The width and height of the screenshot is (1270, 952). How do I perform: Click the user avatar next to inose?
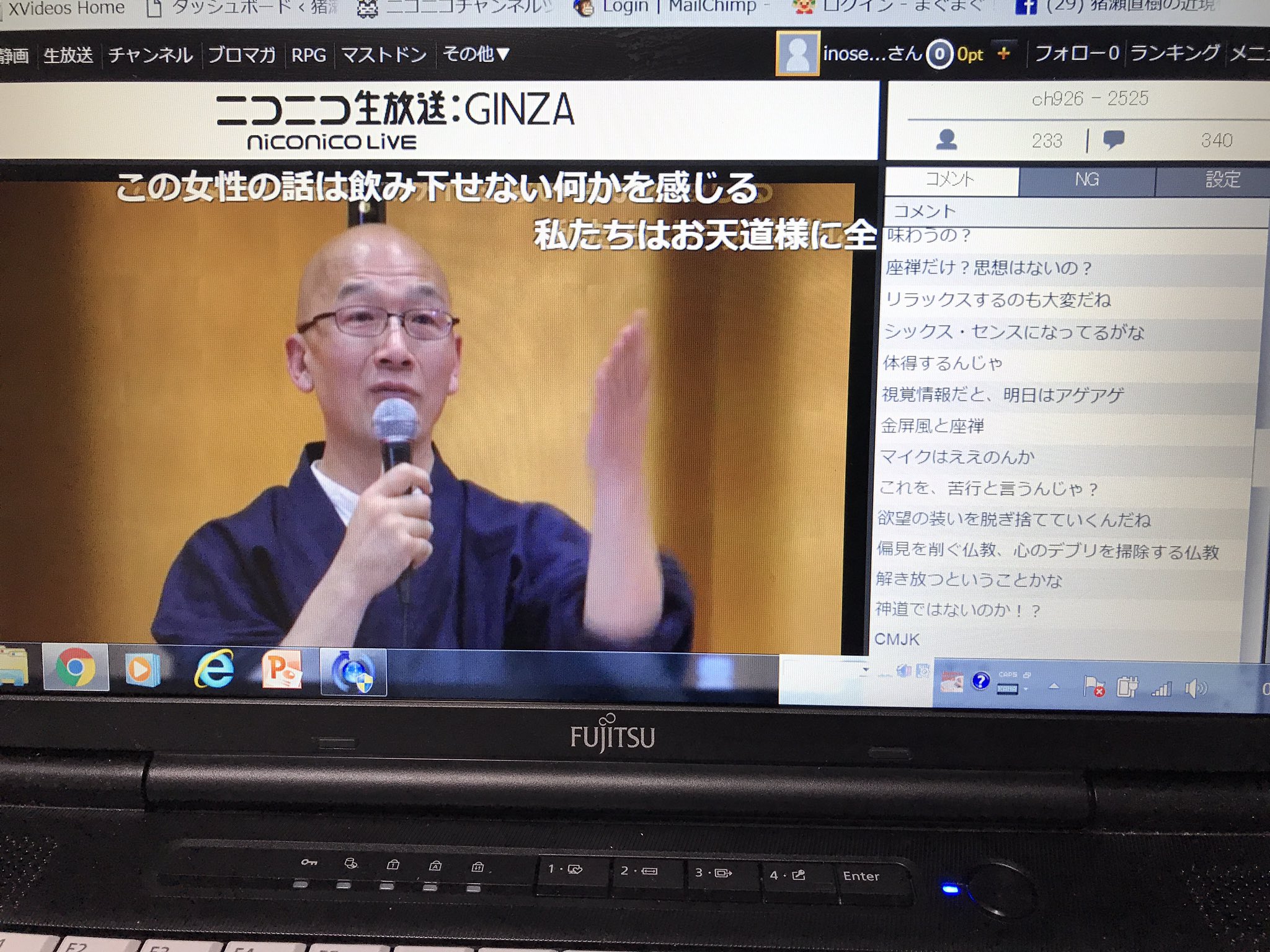pos(797,54)
